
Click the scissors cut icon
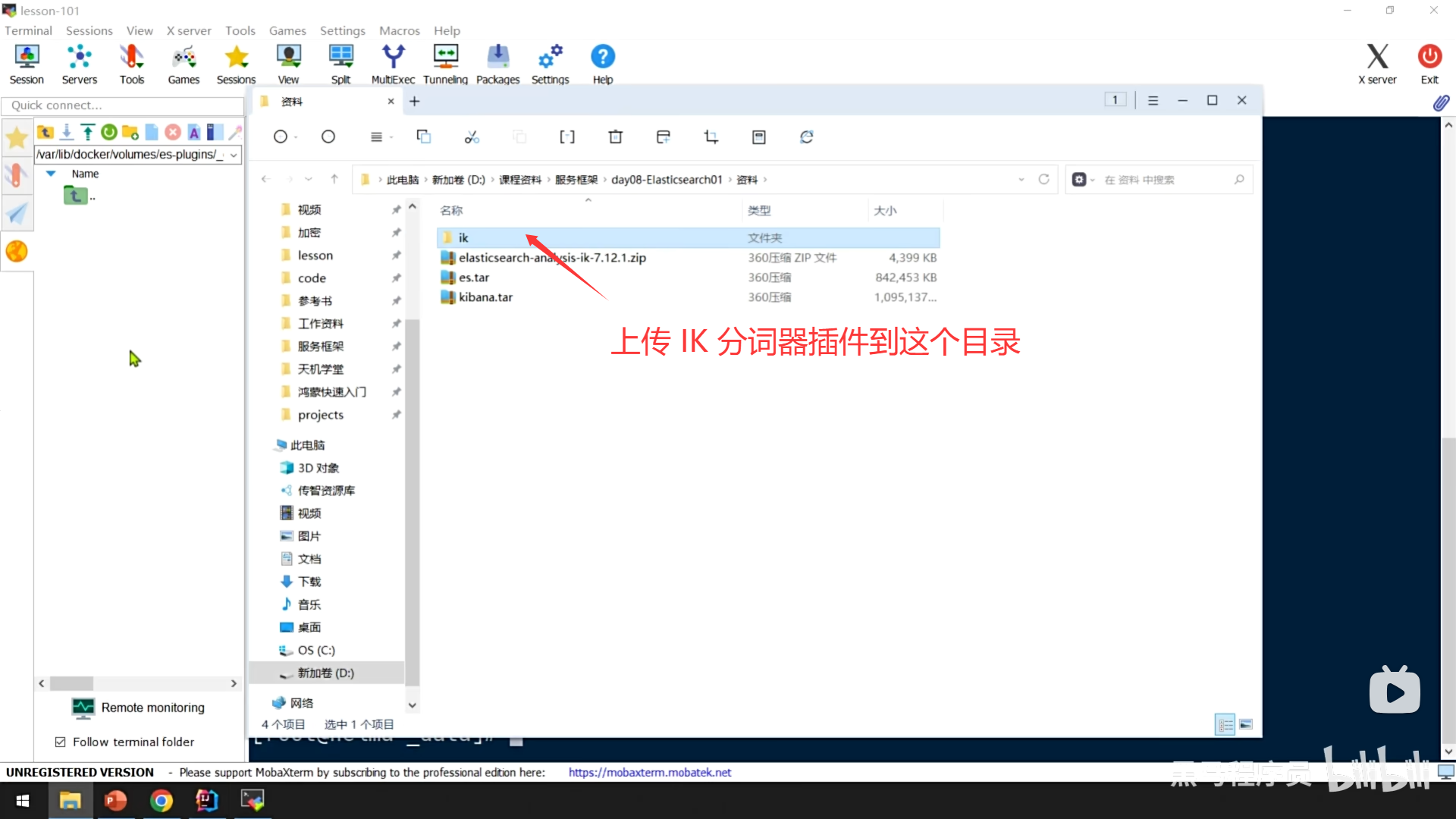click(x=472, y=136)
